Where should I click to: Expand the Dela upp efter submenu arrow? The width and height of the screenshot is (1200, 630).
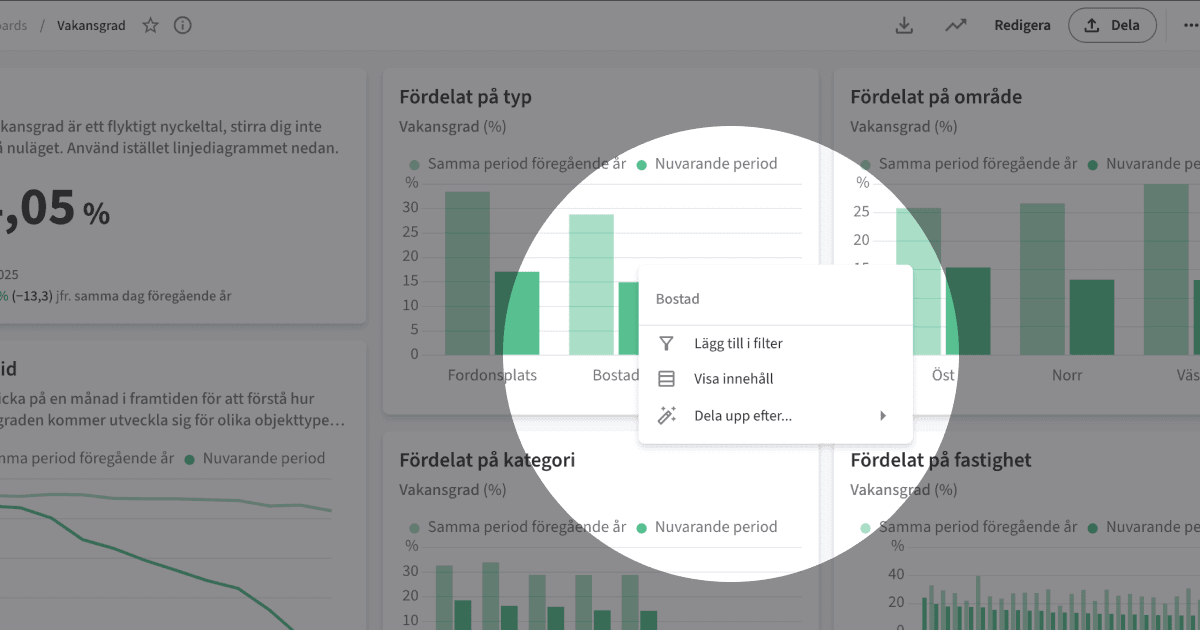884,414
